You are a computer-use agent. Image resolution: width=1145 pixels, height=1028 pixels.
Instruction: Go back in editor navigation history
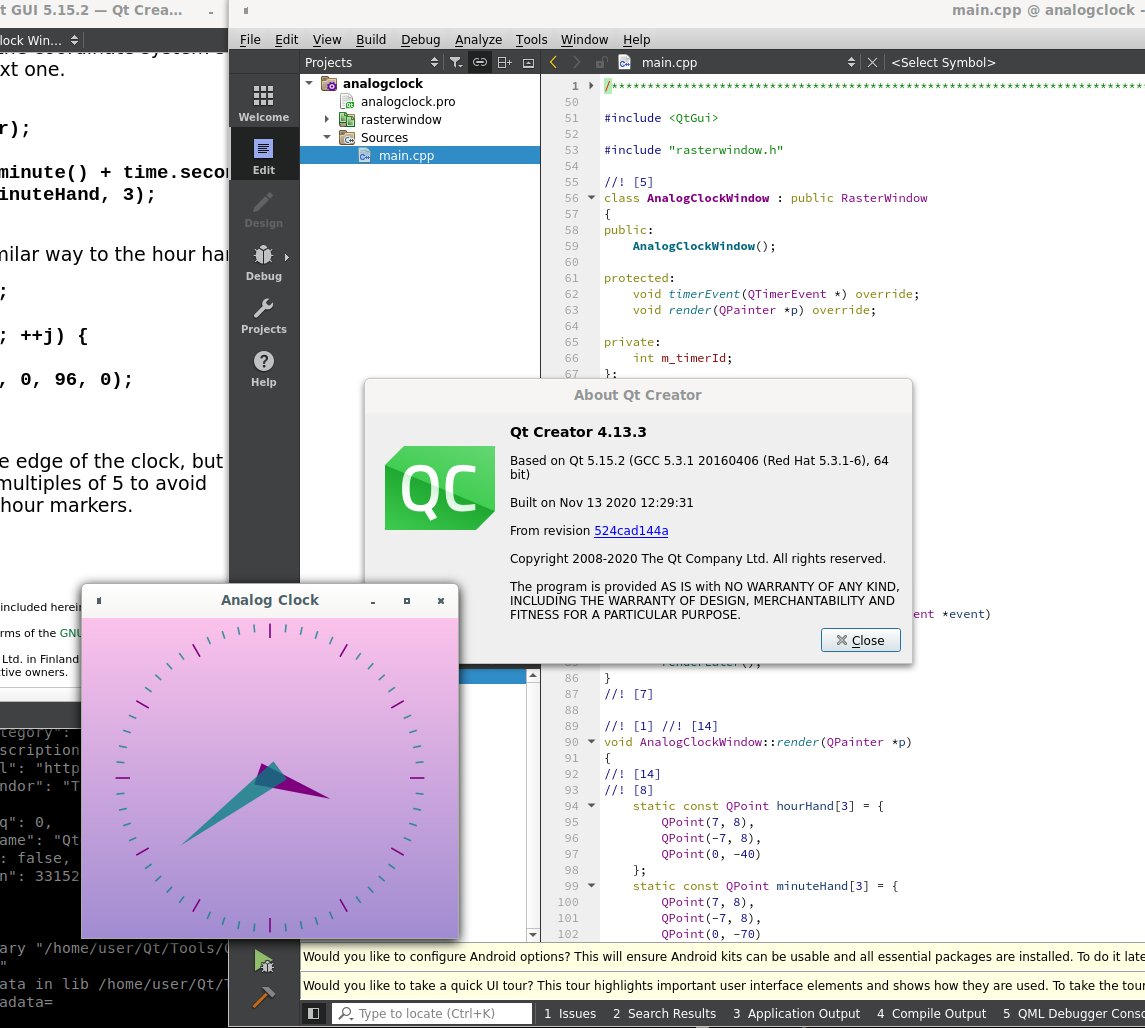click(x=554, y=63)
